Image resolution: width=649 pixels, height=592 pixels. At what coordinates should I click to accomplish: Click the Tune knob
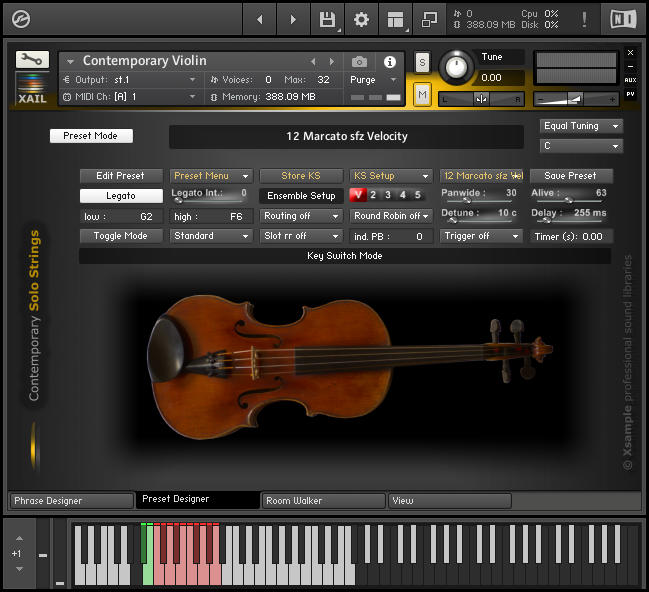(456, 67)
